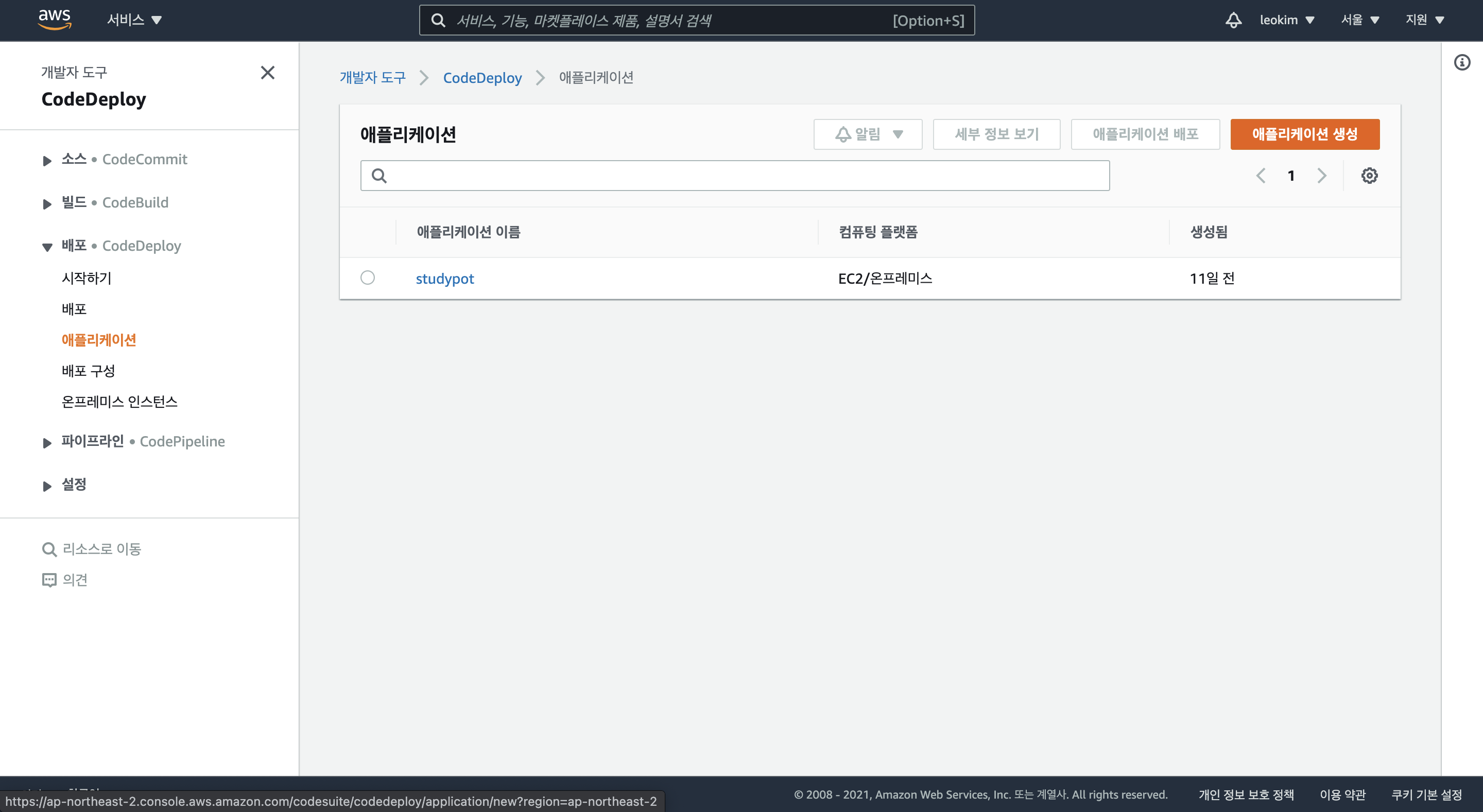Expand the 소스 CodeCommit section
The image size is (1483, 812).
click(x=47, y=161)
